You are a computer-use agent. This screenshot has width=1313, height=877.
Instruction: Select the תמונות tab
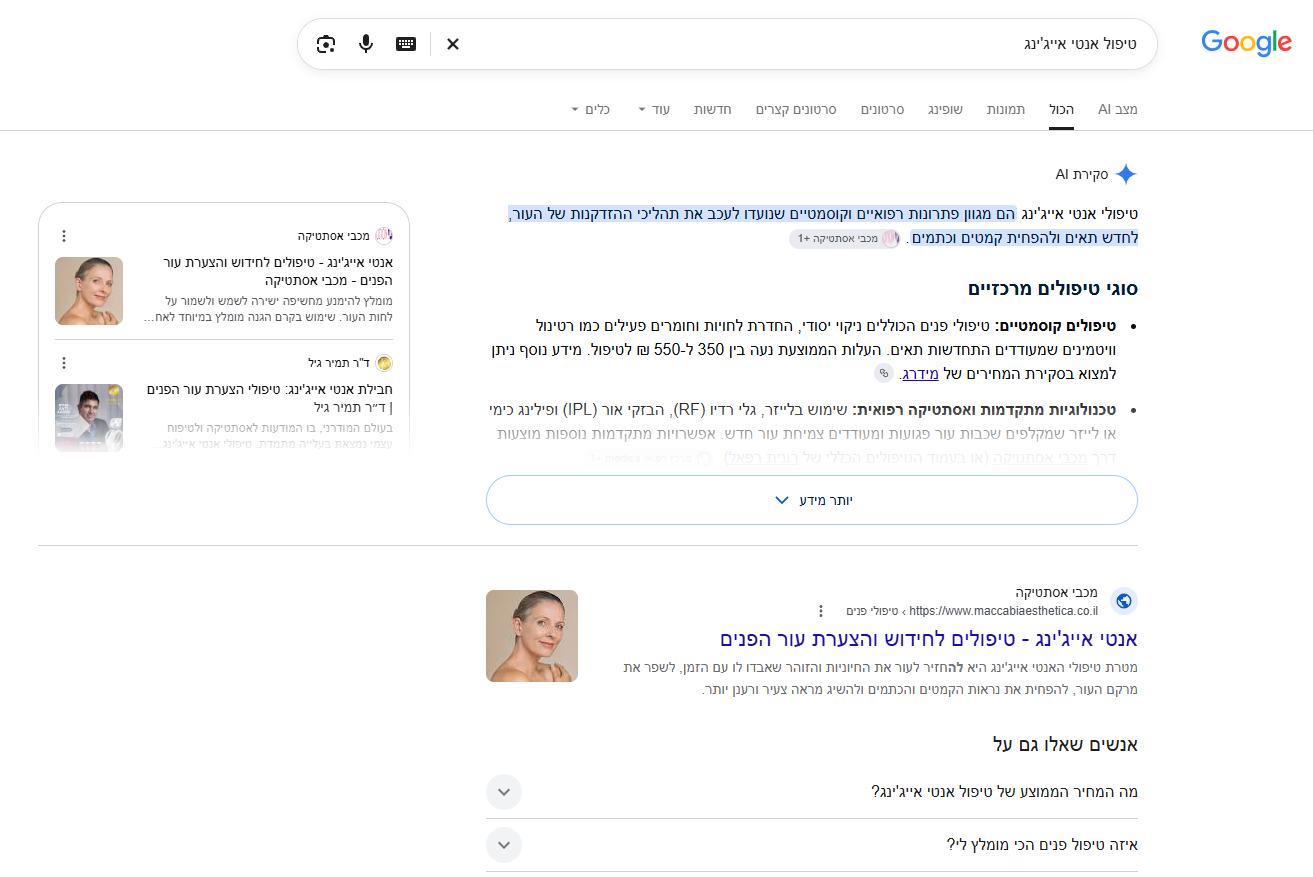point(1006,109)
